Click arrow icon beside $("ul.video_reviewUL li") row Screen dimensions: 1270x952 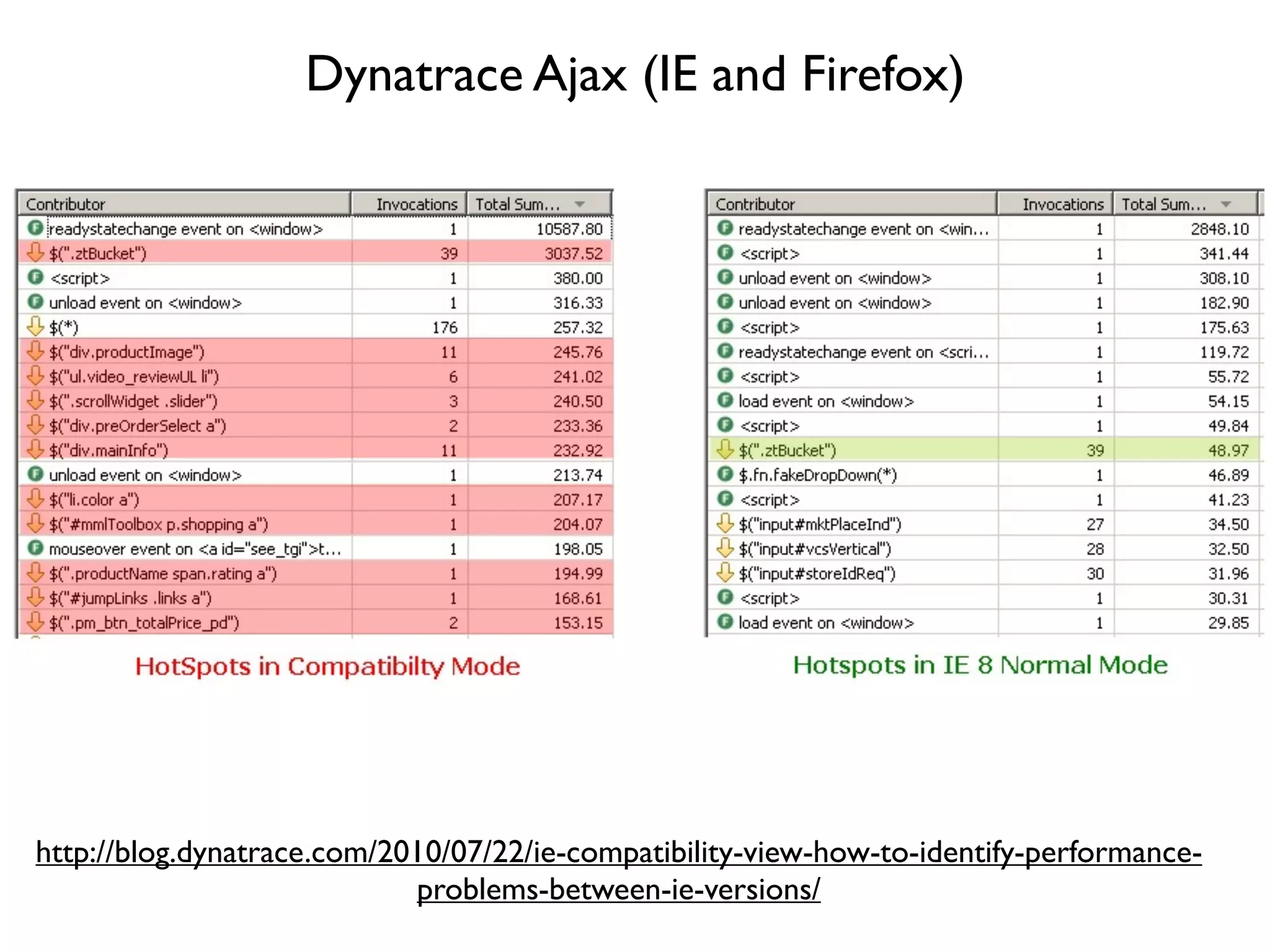click(x=35, y=376)
